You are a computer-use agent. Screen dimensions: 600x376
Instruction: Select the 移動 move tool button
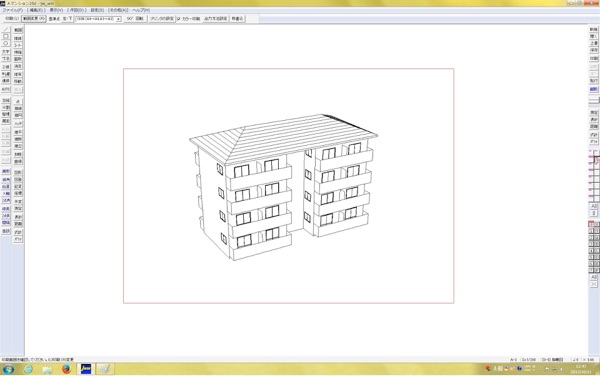pyautogui.click(x=18, y=81)
